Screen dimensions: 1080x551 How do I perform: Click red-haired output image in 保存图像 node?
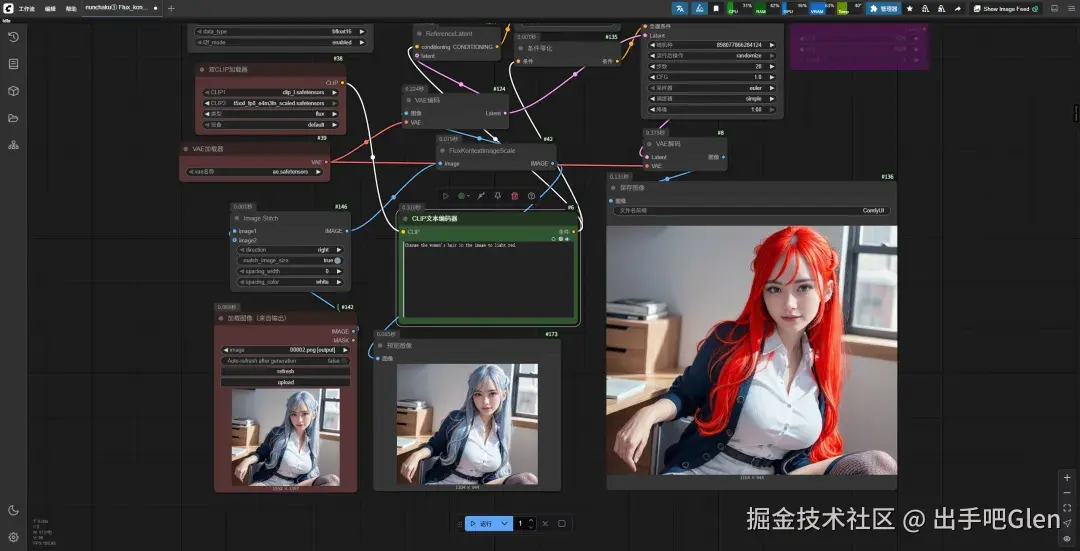[751, 350]
